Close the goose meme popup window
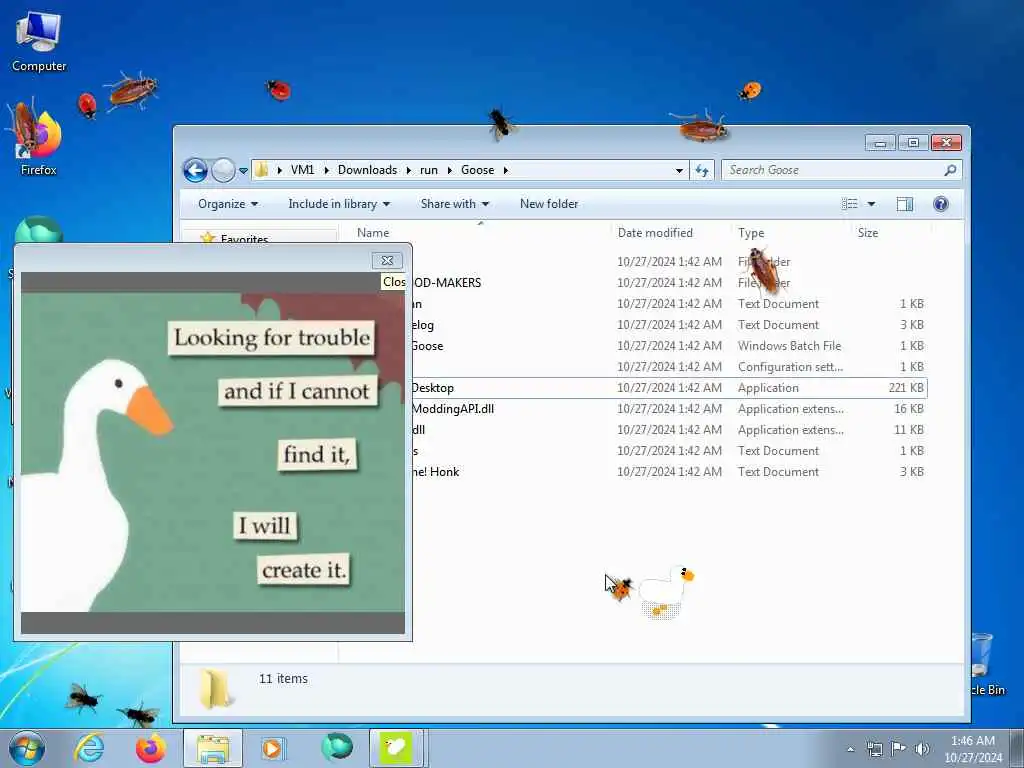1024x768 pixels. [x=387, y=261]
